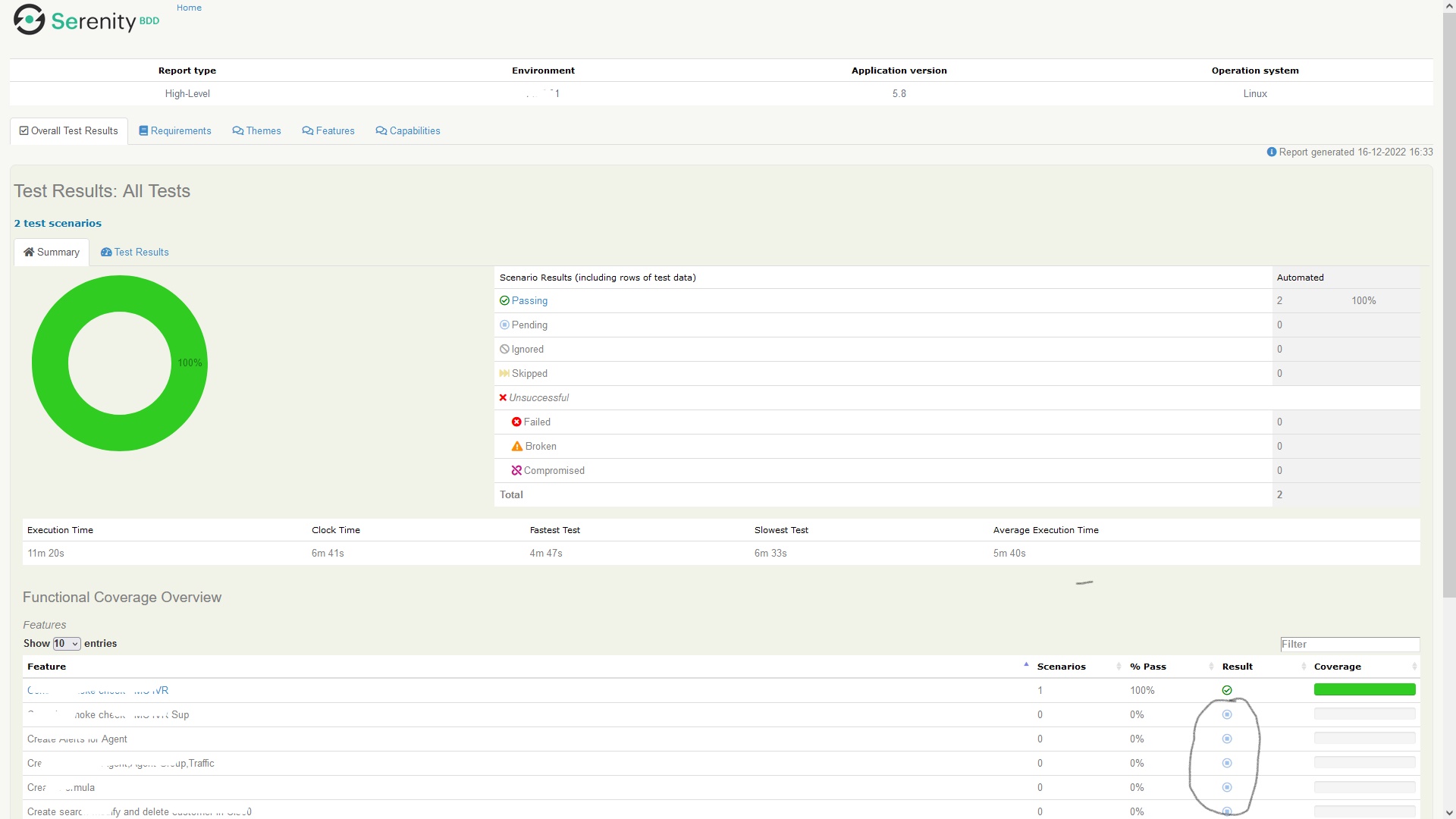Click the Broken warning triangle icon
The height and width of the screenshot is (819, 1456).
517,446
